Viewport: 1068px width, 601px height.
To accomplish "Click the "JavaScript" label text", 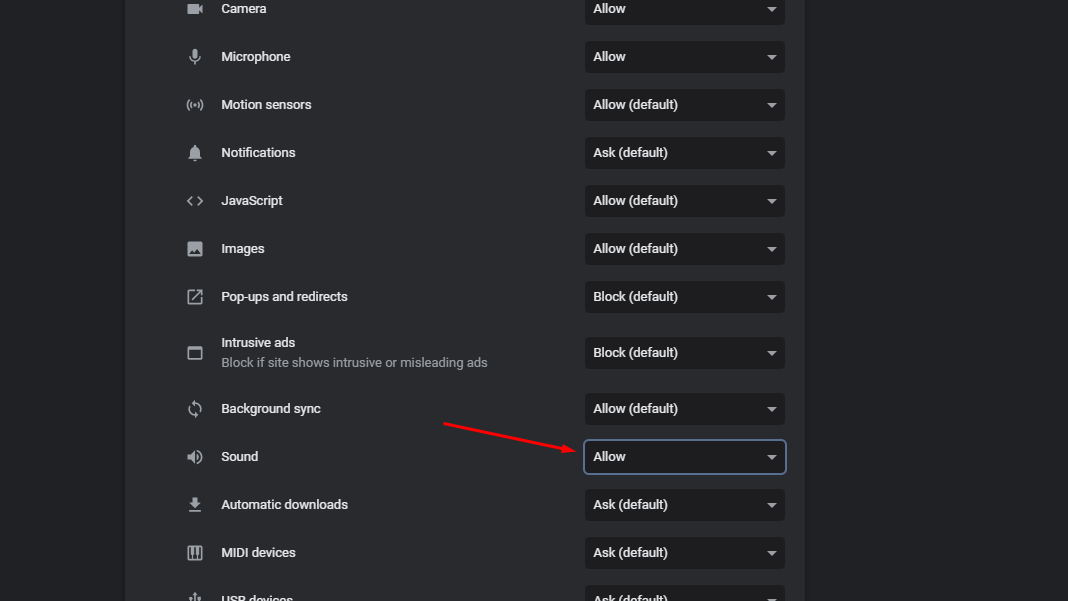I will click(x=252, y=201).
